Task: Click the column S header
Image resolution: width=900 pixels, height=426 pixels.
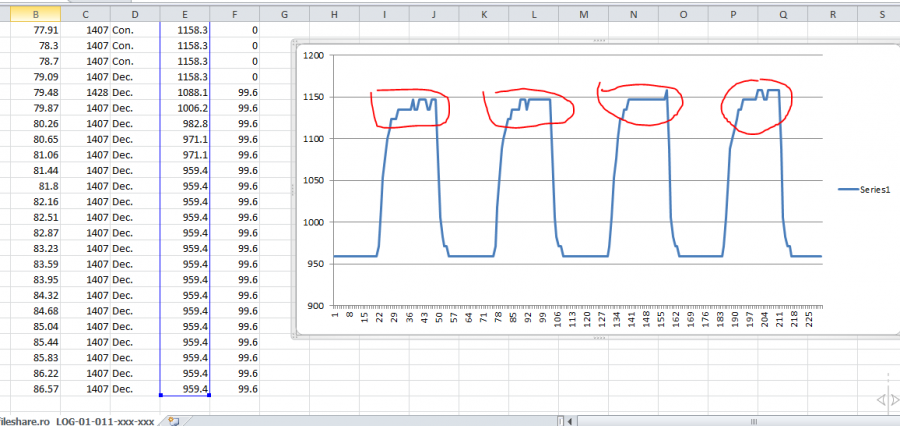Action: [x=880, y=15]
